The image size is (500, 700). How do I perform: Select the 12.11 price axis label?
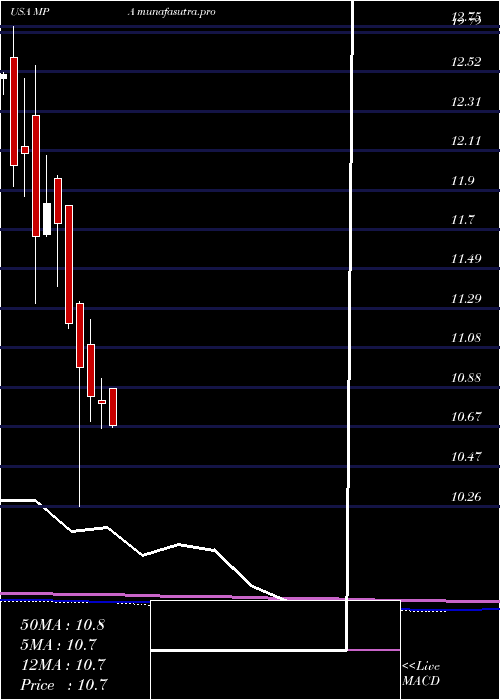(466, 141)
